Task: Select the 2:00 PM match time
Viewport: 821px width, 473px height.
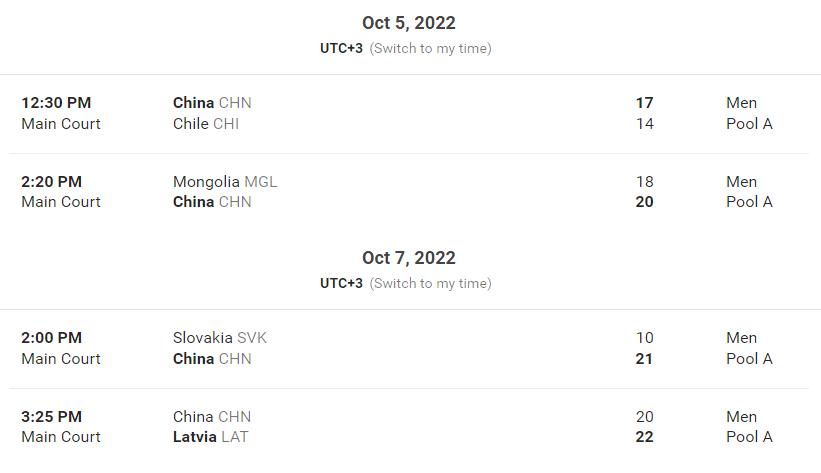Action: [x=51, y=338]
